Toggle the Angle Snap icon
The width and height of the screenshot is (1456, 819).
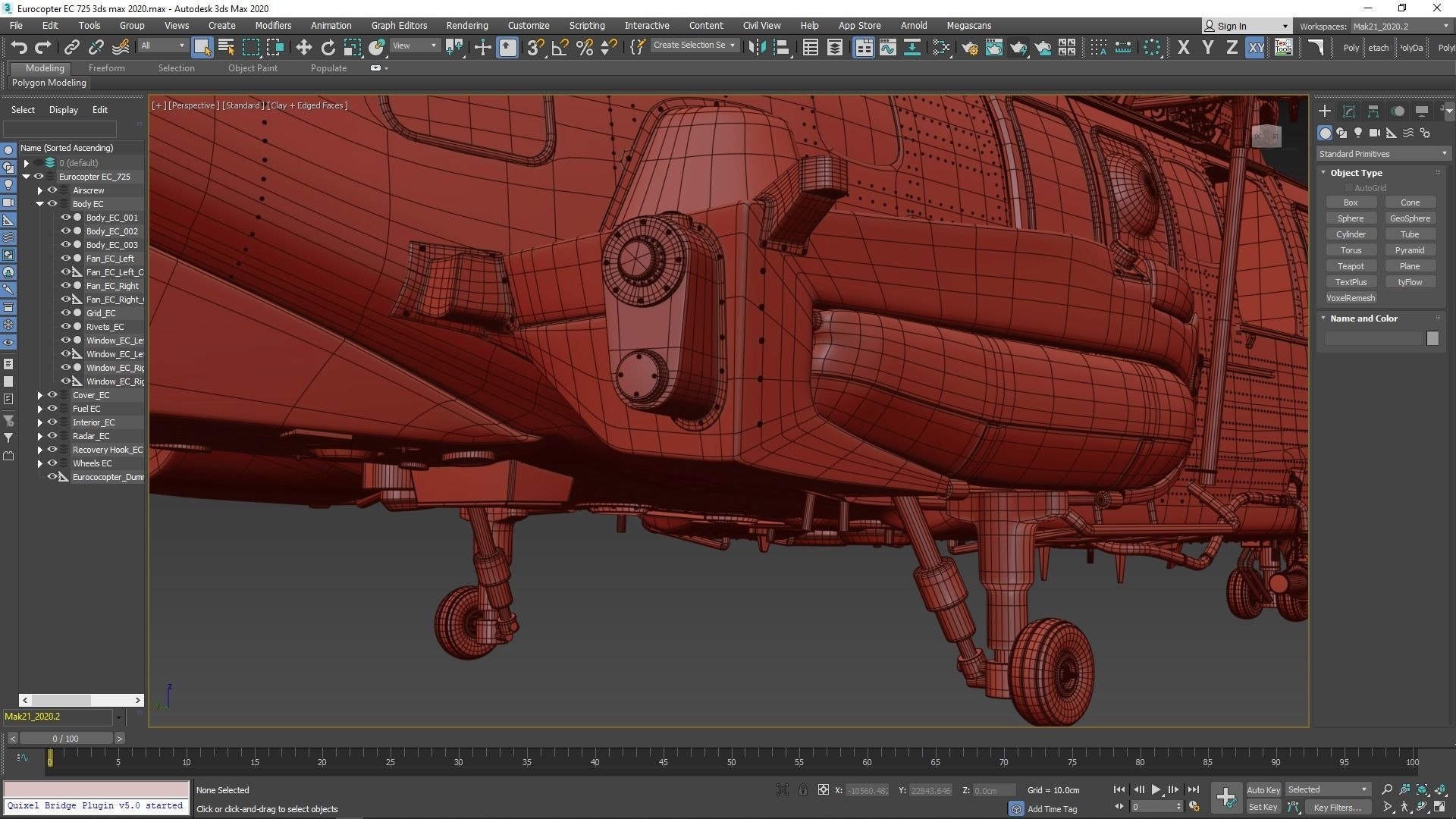click(560, 48)
